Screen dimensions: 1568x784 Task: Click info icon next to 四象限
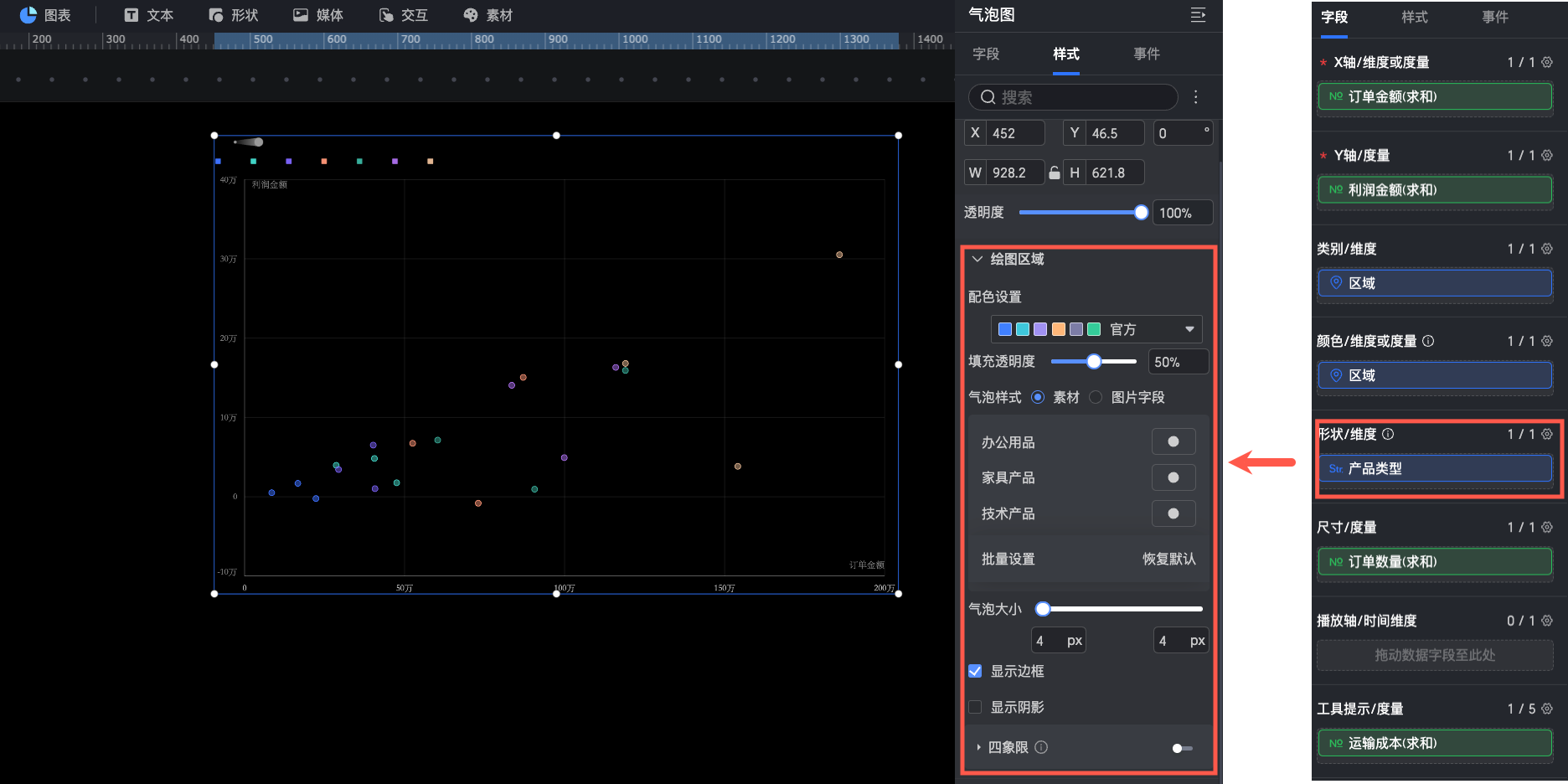click(1041, 747)
